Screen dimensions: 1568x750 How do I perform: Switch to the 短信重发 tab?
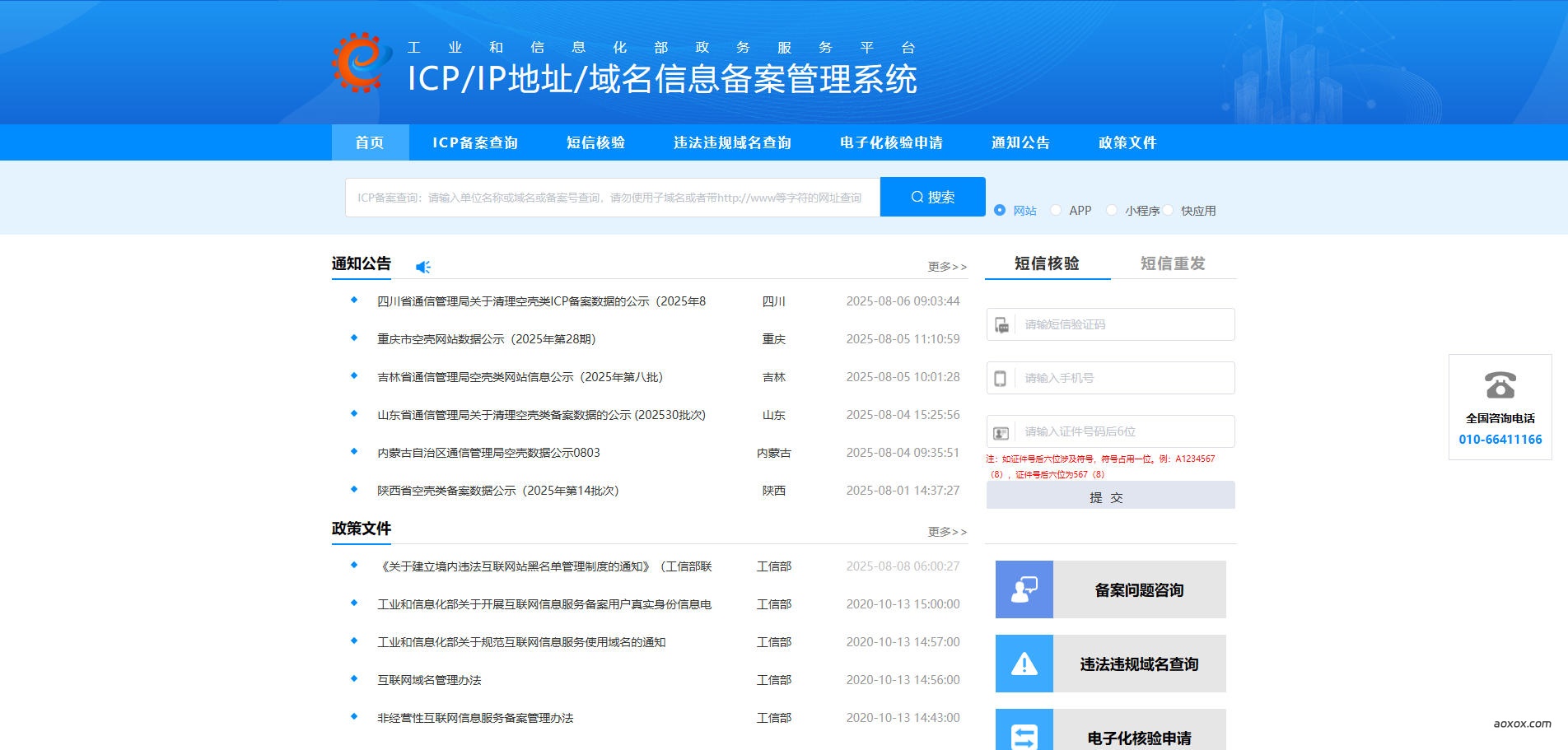(x=1172, y=263)
